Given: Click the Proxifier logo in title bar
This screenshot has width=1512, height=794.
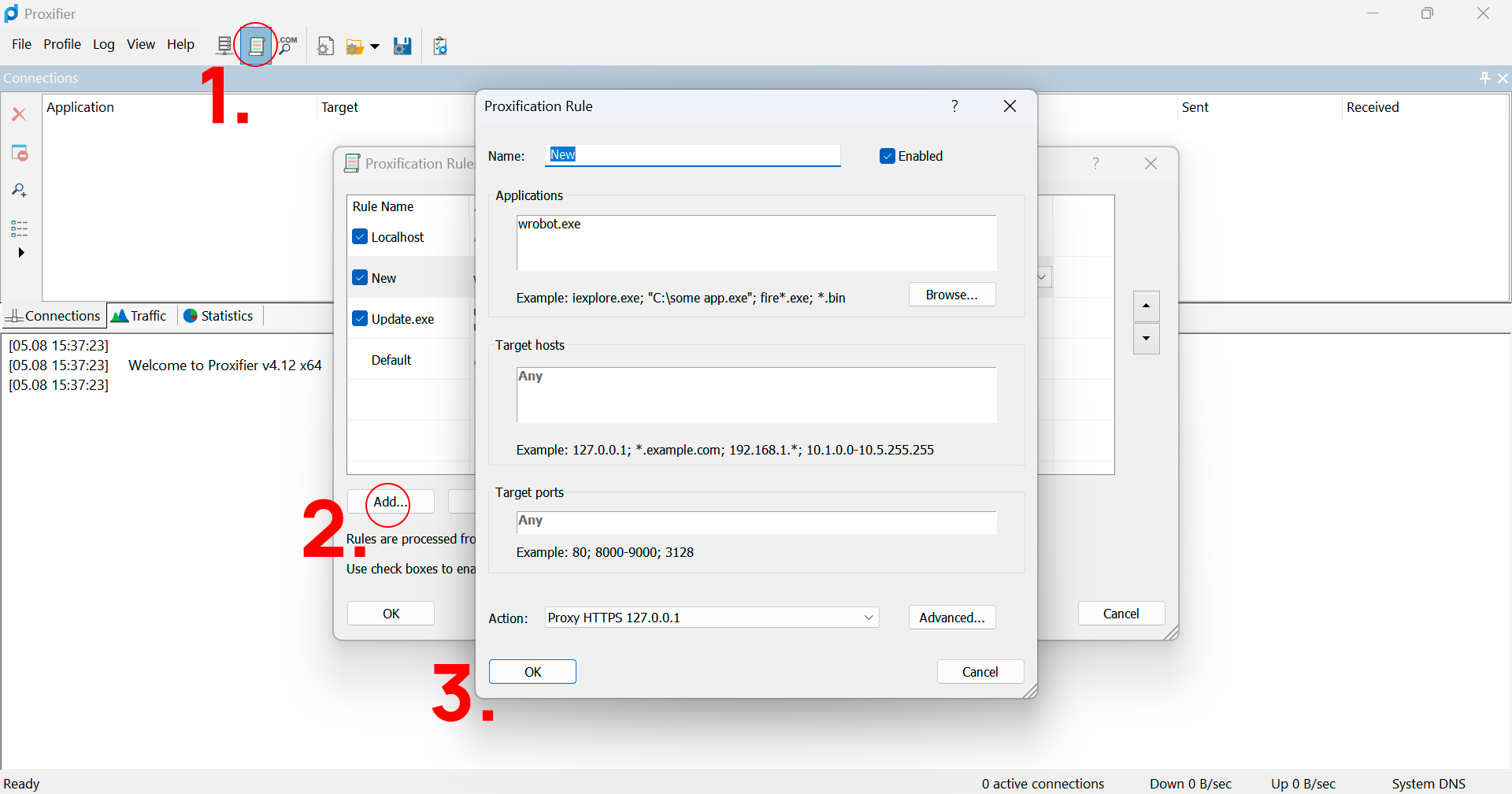Looking at the screenshot, I should click(x=11, y=13).
